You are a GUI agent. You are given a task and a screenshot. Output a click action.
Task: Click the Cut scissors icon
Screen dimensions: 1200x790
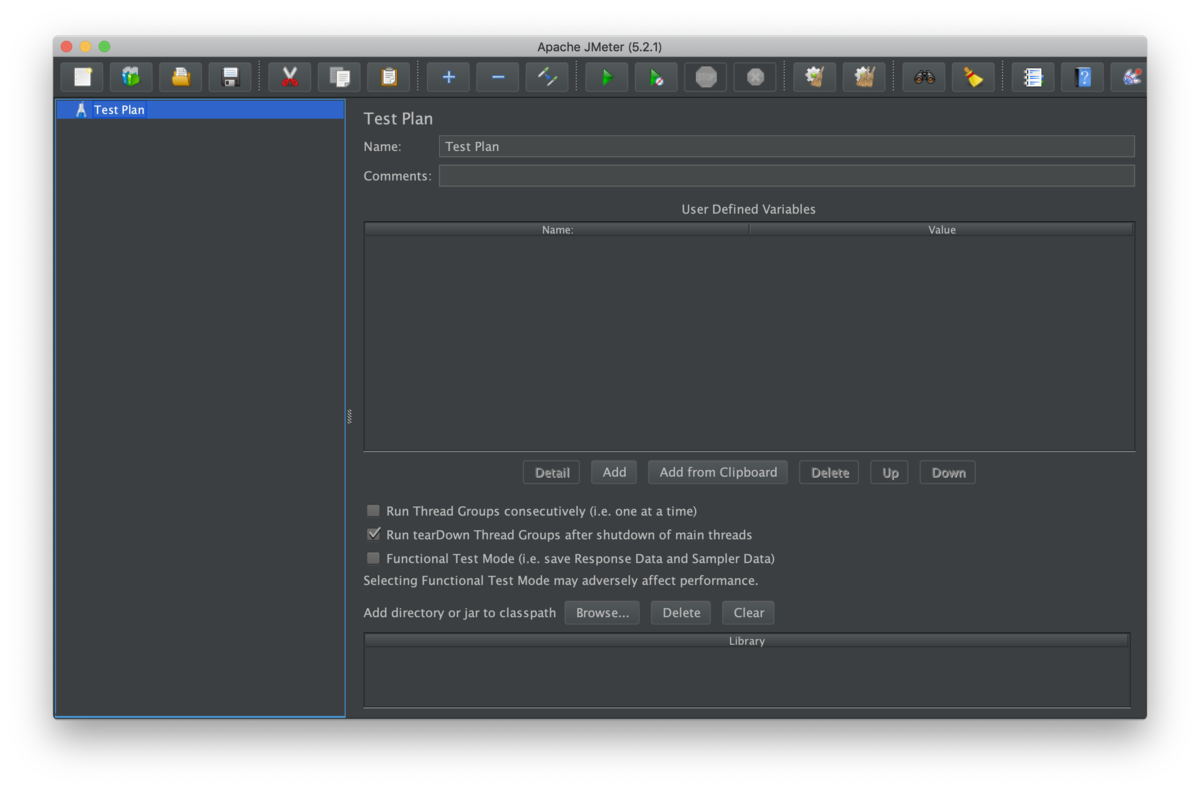[x=290, y=77]
